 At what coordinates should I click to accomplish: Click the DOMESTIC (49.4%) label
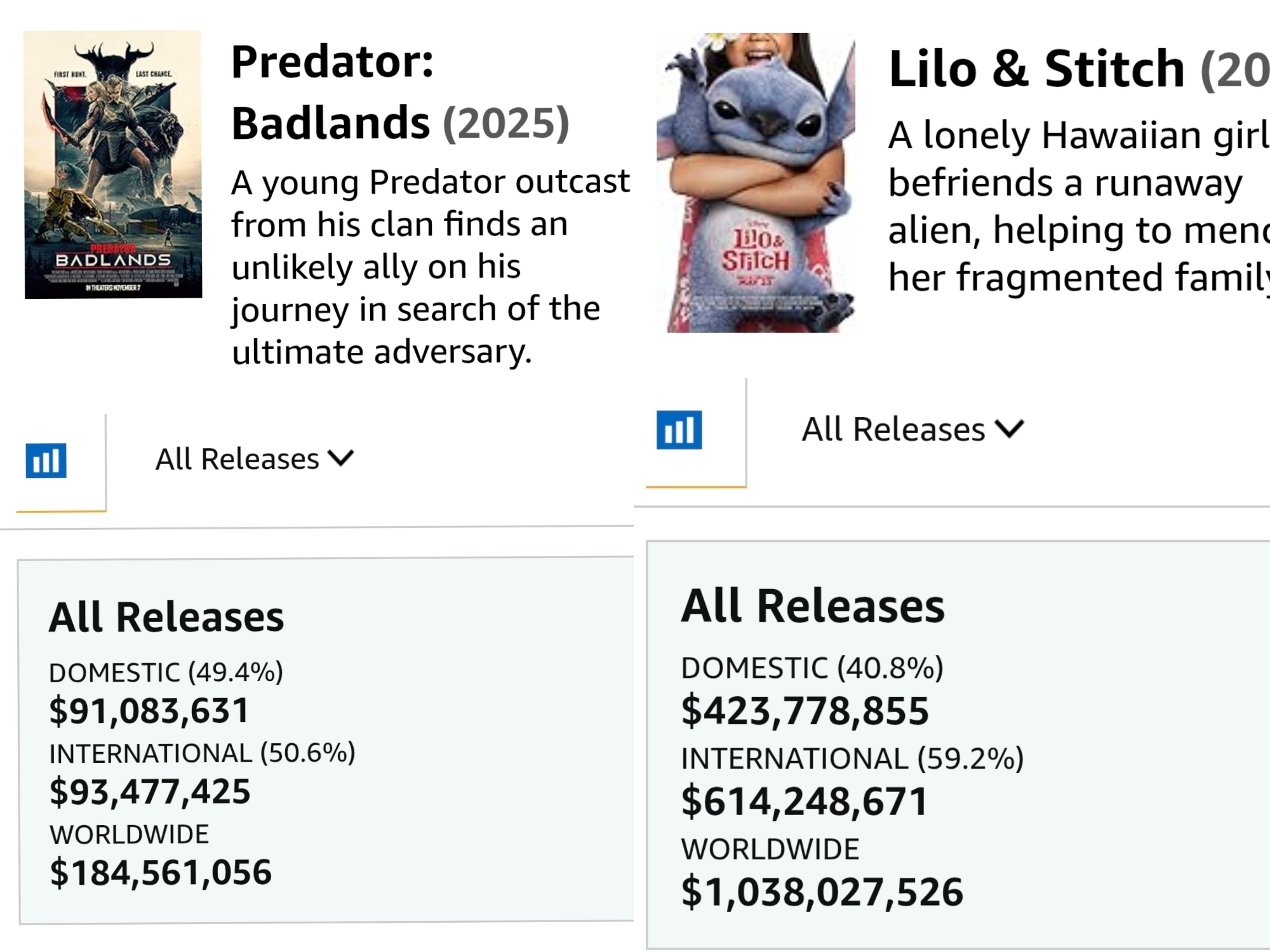tap(166, 672)
